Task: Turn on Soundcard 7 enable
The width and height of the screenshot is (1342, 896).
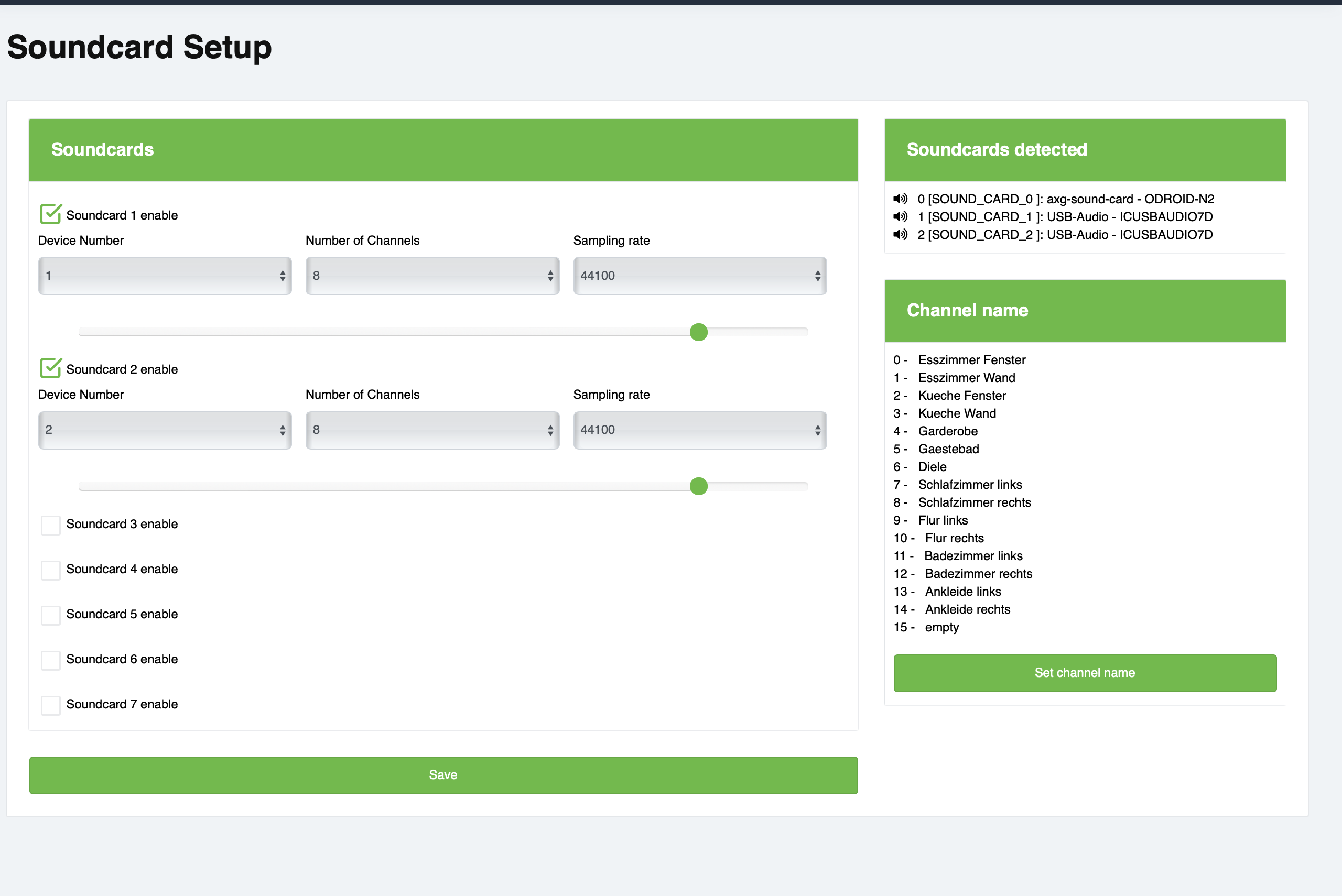Action: click(51, 705)
